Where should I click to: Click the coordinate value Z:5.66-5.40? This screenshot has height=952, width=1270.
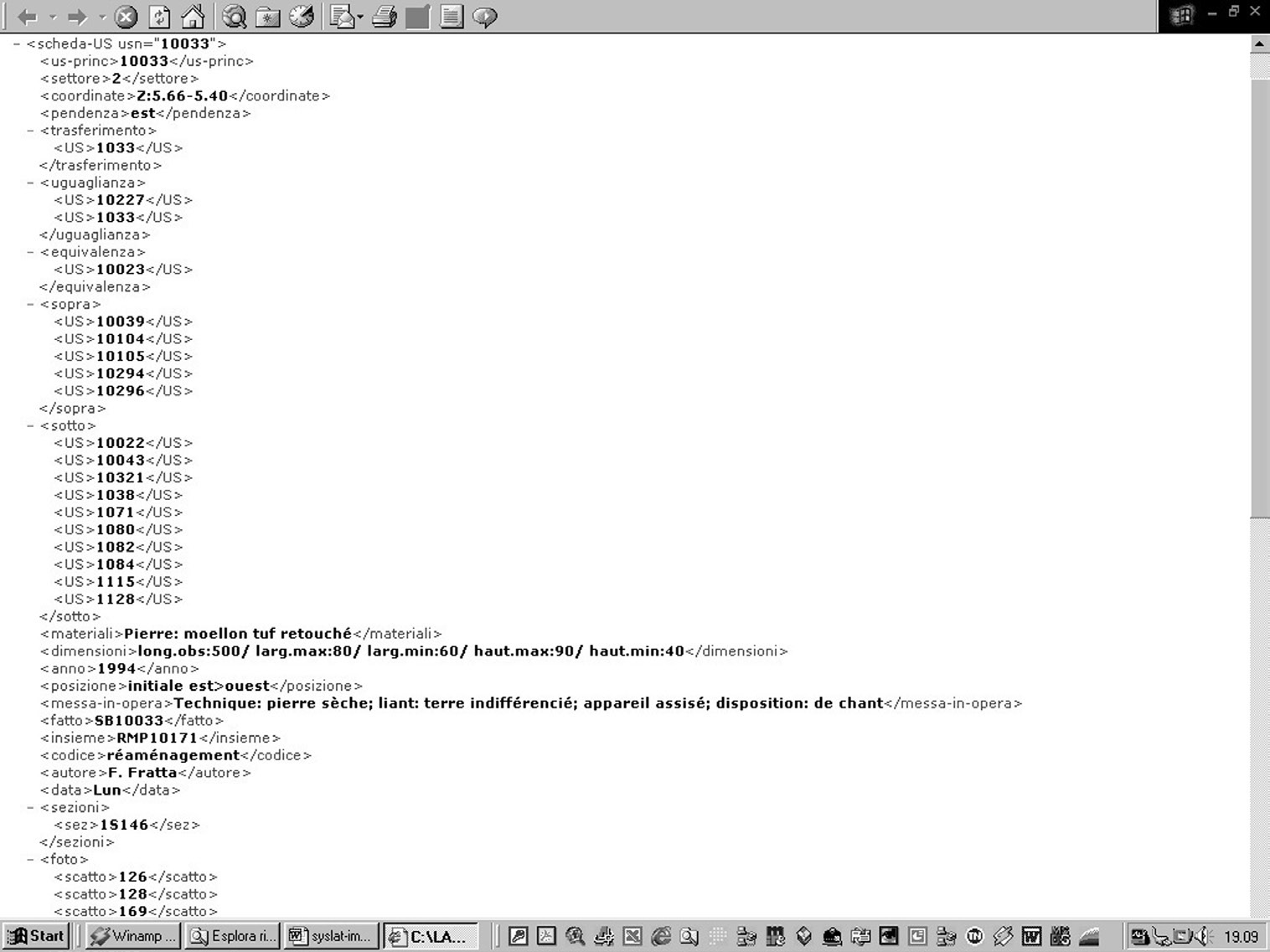(x=183, y=95)
